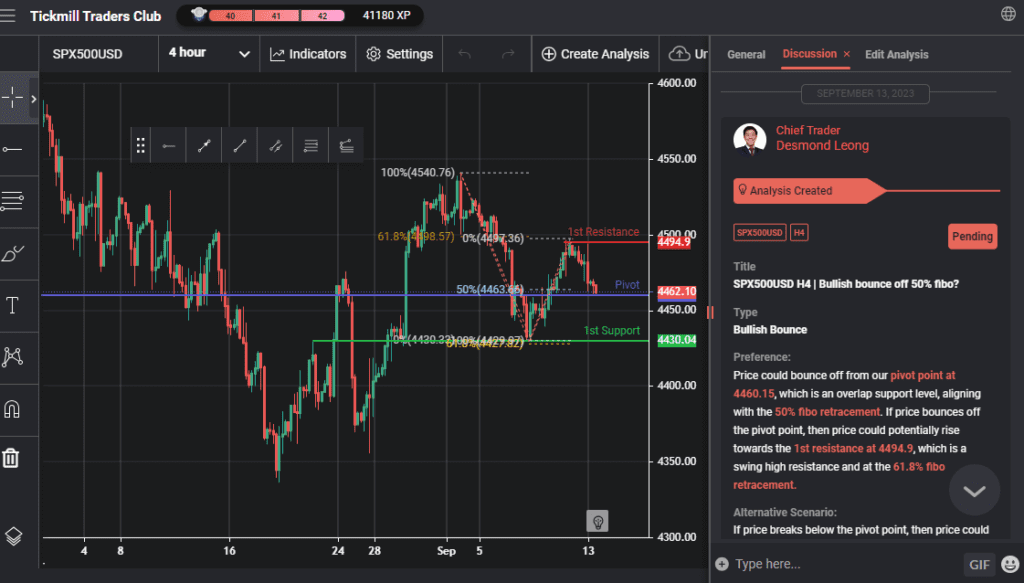Click the 4430.04 support price label
The width and height of the screenshot is (1024, 583).
point(677,340)
